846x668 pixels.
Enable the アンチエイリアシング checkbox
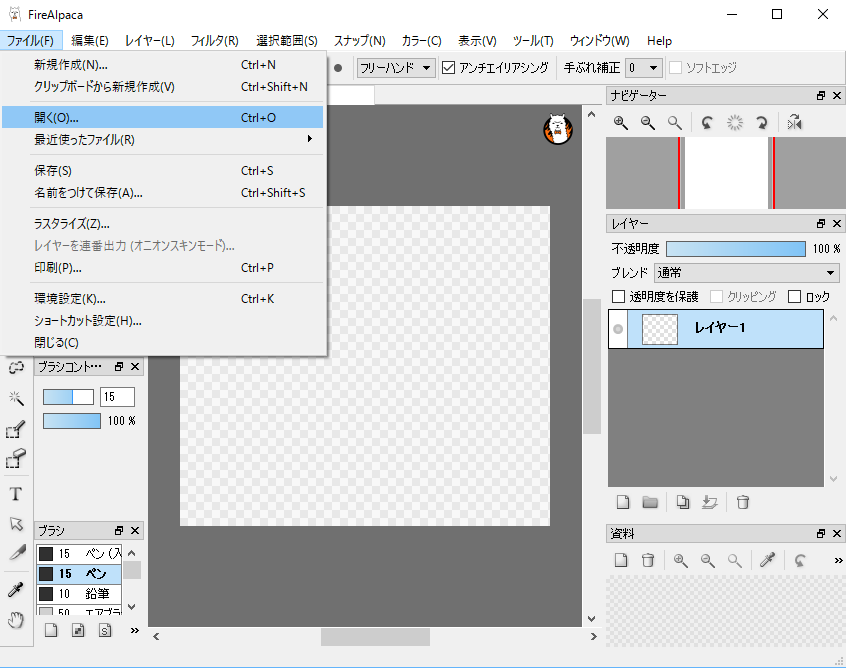point(446,68)
